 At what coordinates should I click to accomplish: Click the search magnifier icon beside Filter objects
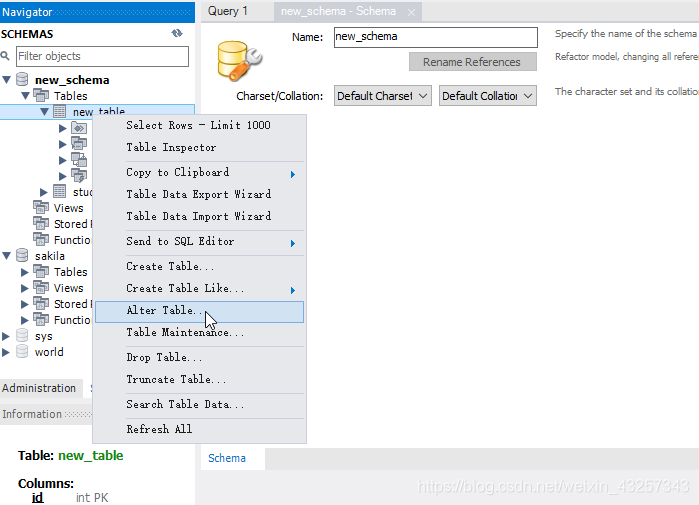coord(5,56)
